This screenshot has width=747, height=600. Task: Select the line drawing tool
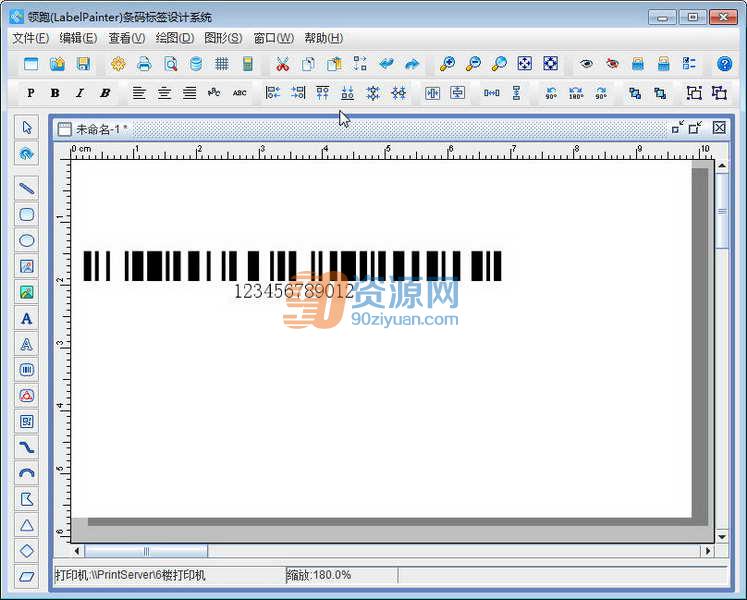[27, 189]
